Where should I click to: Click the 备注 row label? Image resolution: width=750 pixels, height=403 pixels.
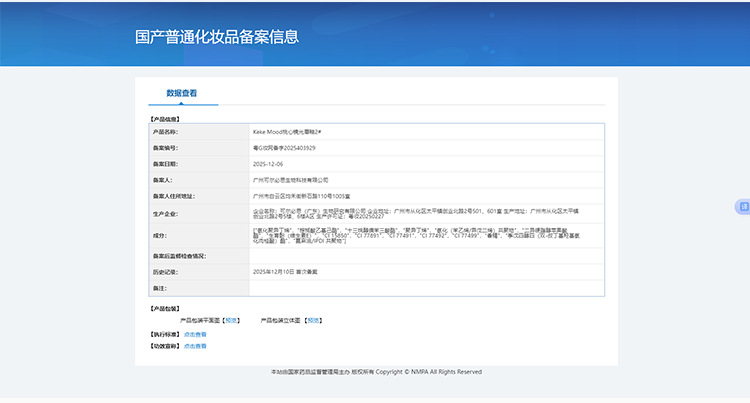[160, 288]
